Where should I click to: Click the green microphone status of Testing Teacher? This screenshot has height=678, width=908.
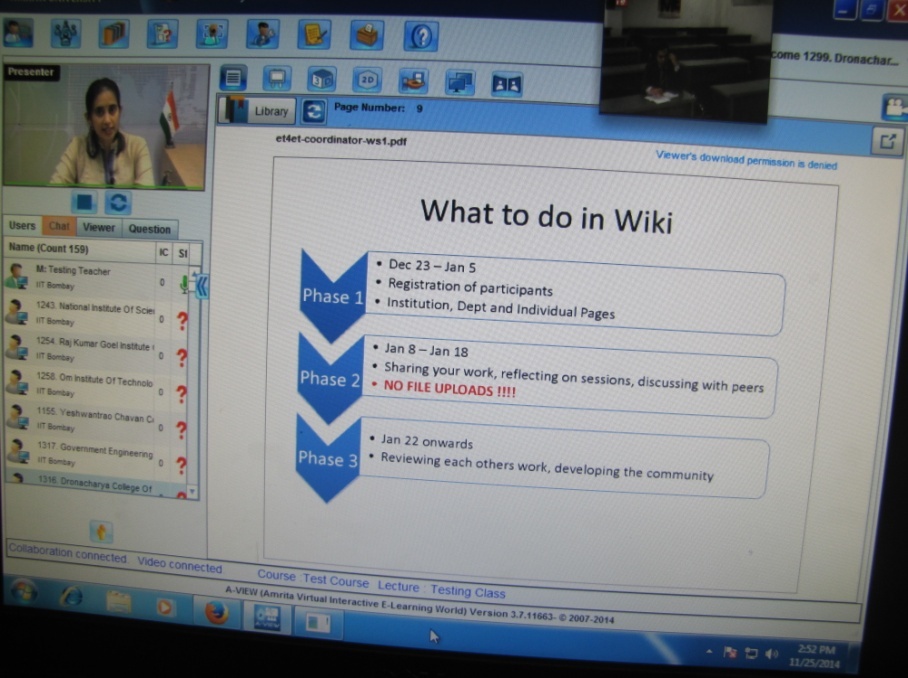click(184, 284)
